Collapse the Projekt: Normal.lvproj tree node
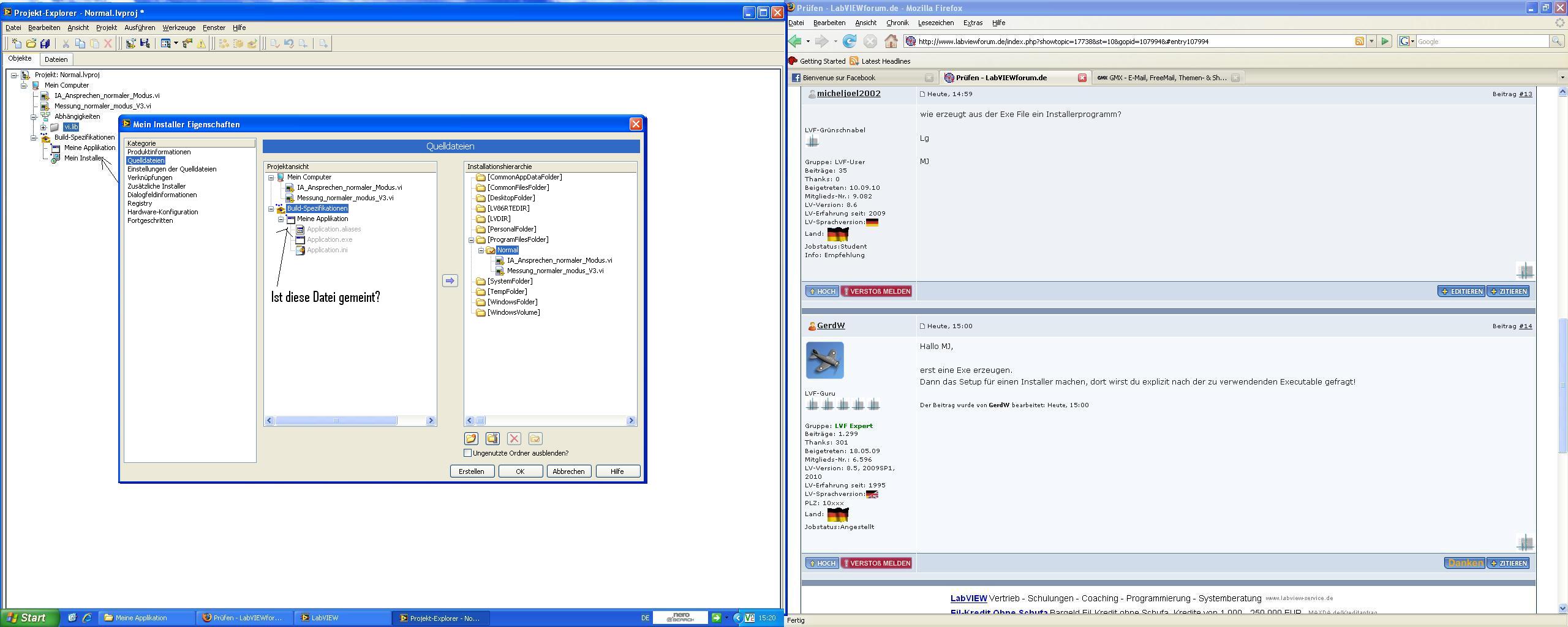Image resolution: width=1568 pixels, height=627 pixels. 14,75
